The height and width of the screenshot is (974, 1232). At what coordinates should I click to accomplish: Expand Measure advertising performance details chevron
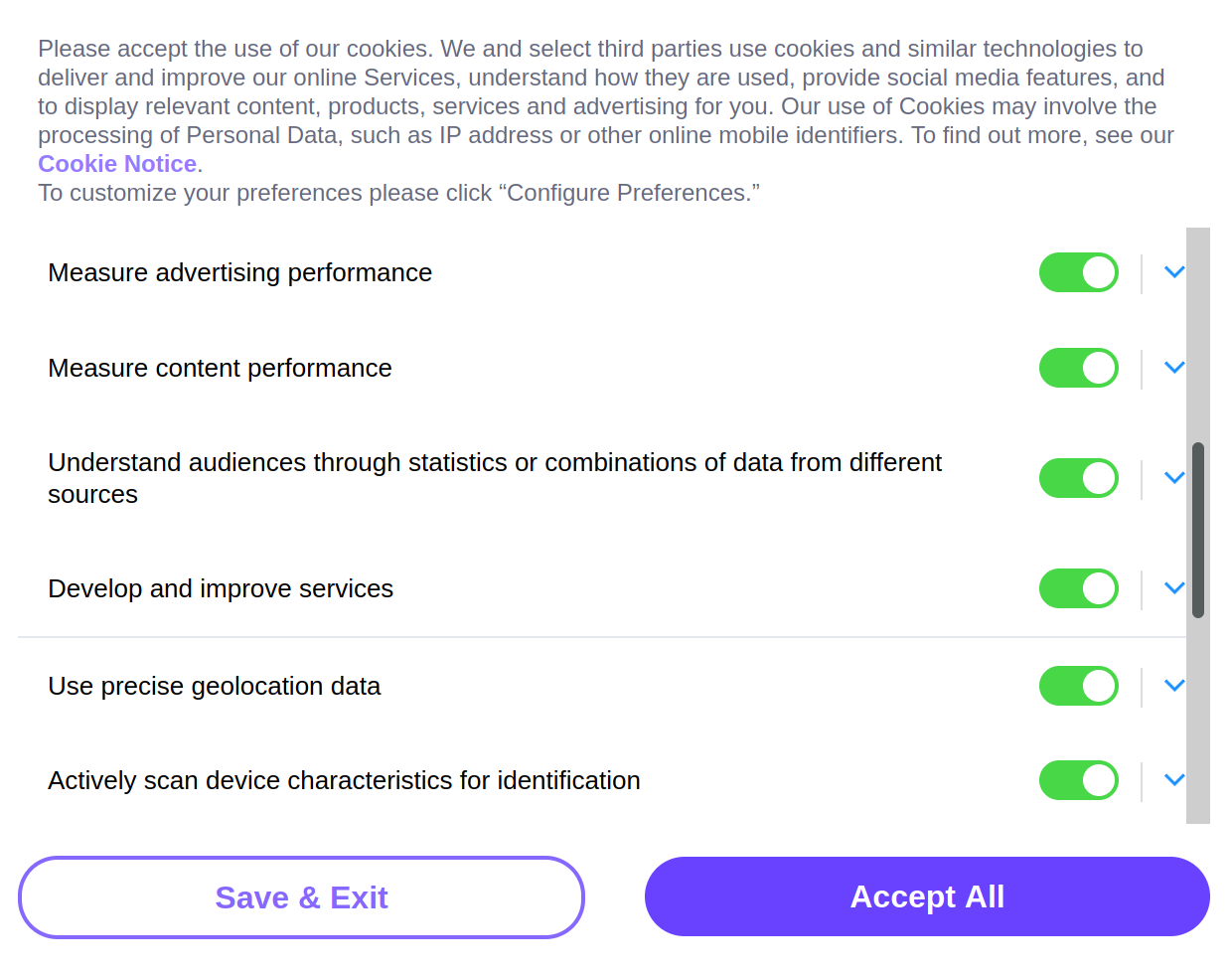(1173, 272)
